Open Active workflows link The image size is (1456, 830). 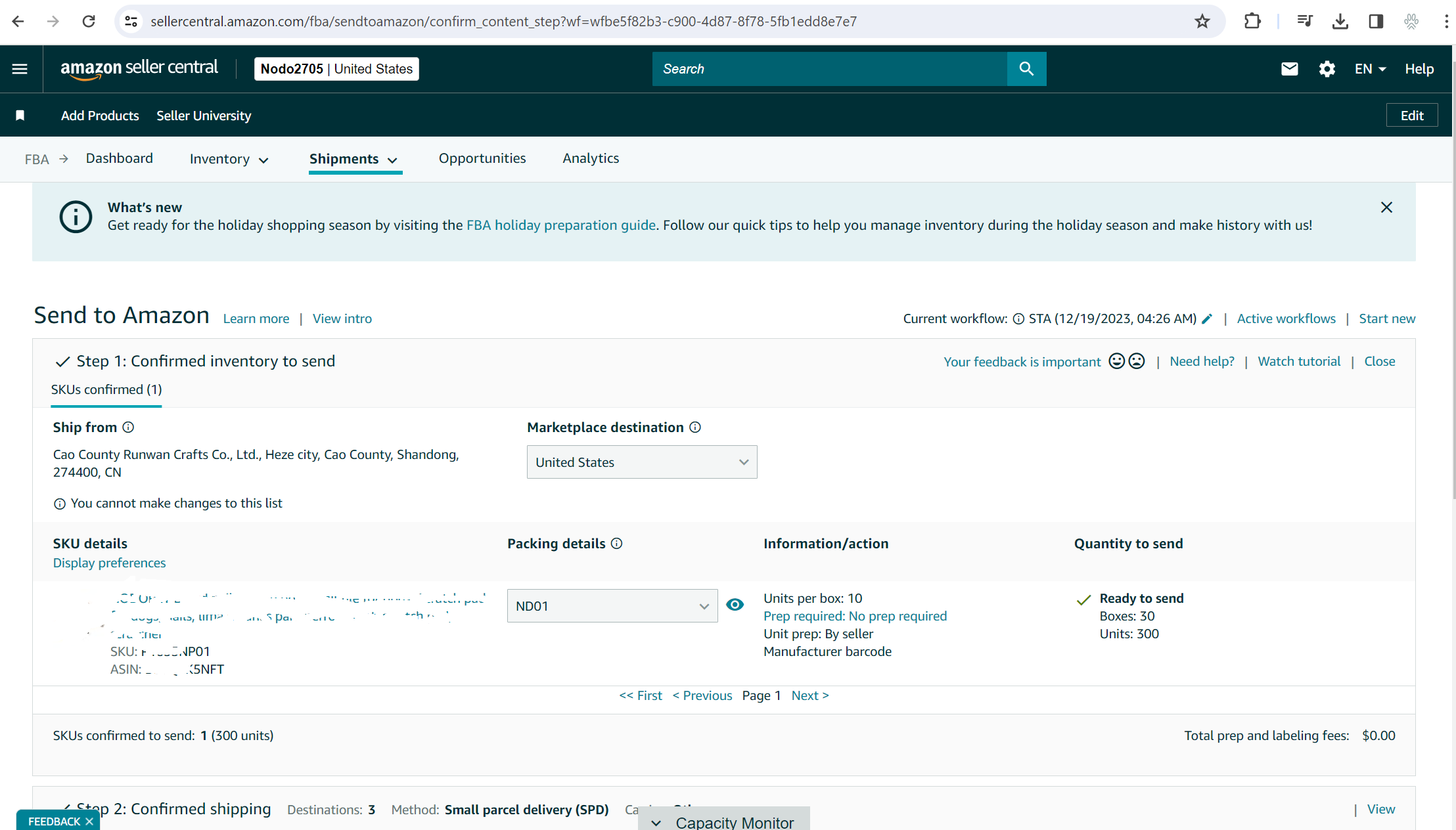pos(1286,318)
